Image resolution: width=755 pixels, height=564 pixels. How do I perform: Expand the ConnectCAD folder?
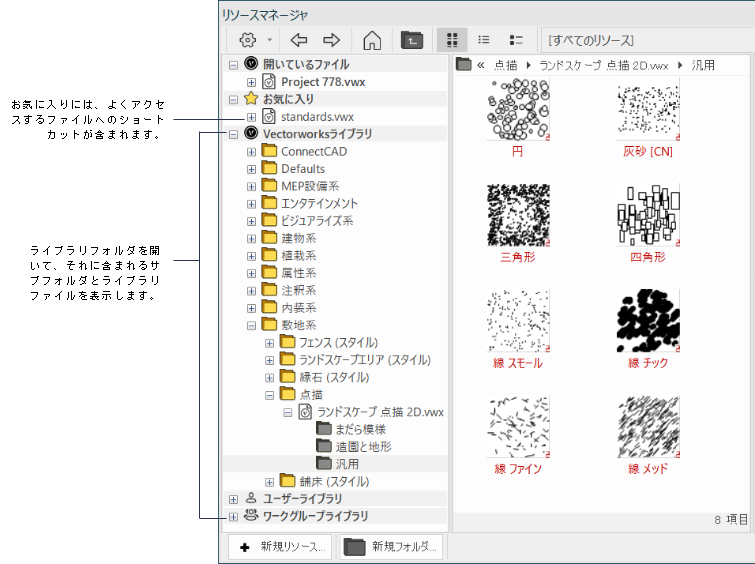pyautogui.click(x=251, y=152)
